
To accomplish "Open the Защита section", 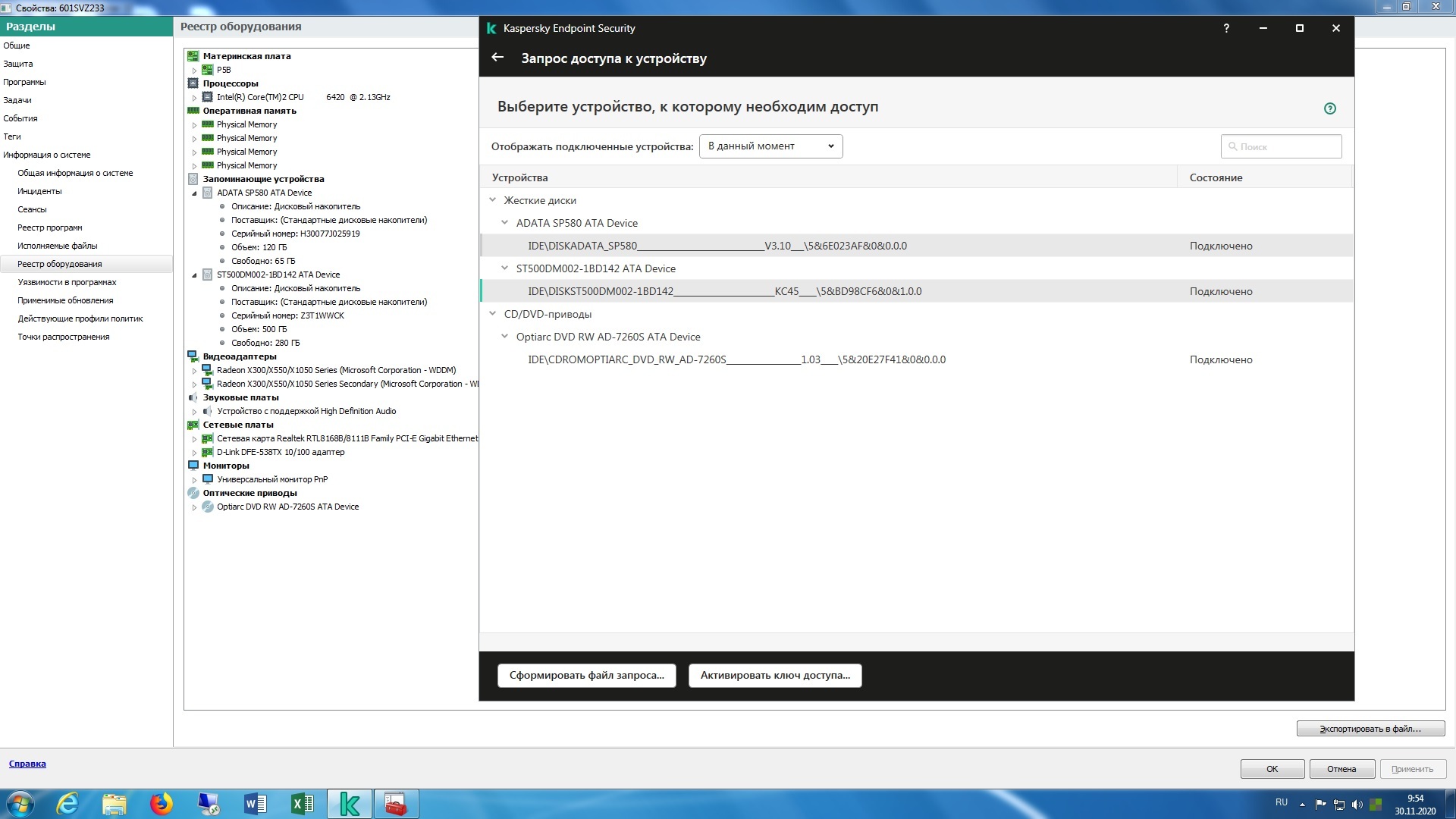I will click(x=18, y=64).
